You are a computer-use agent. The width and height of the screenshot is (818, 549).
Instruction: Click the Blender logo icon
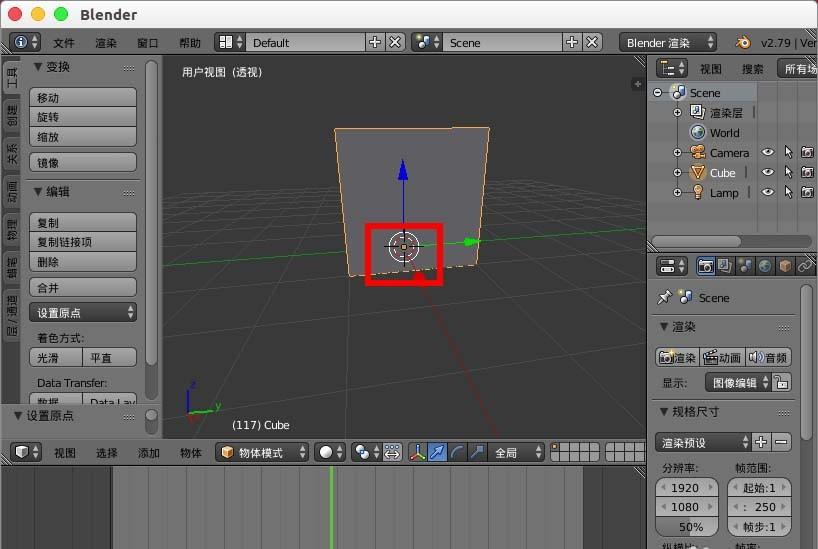coord(742,42)
